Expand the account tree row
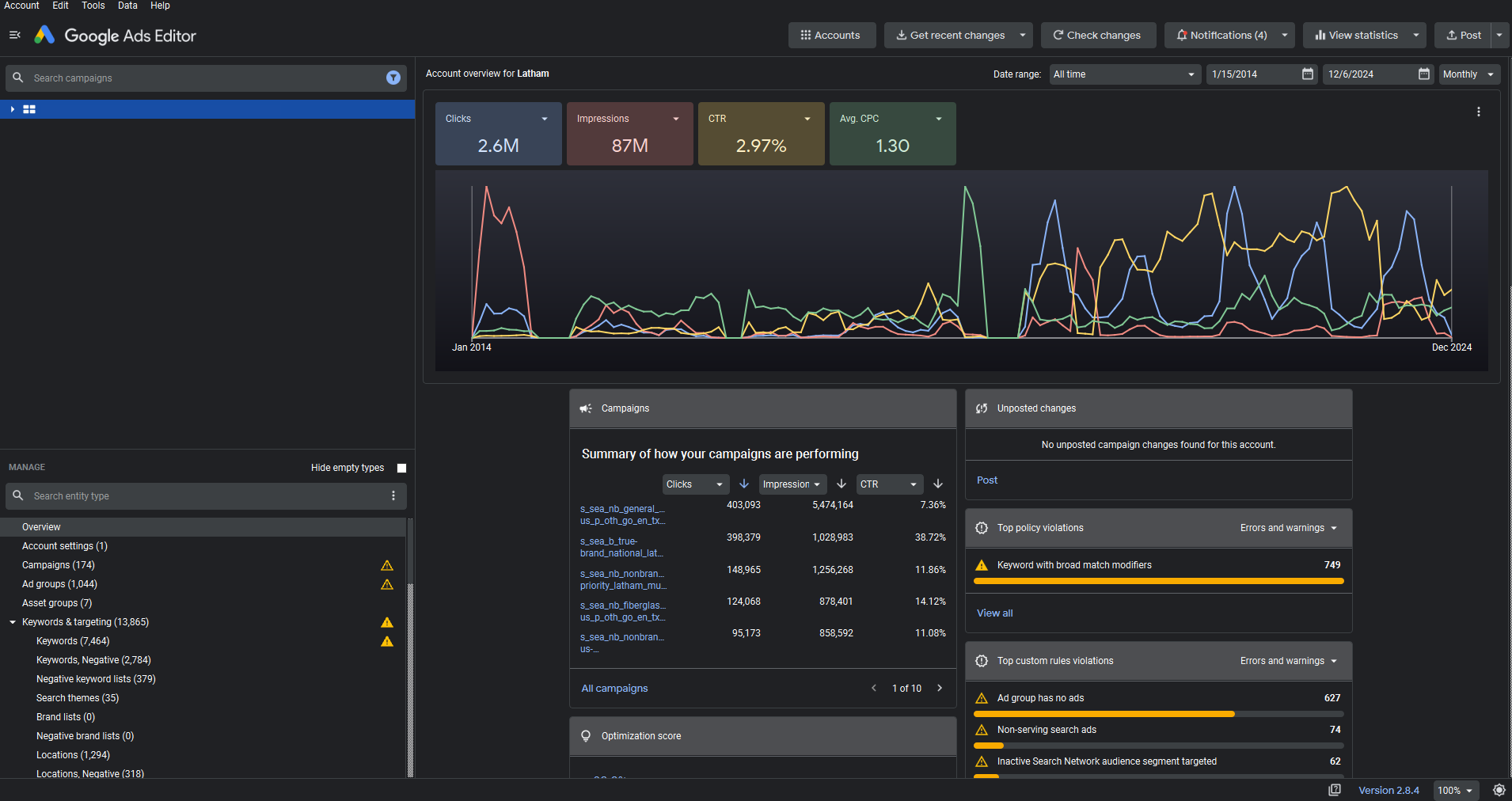This screenshot has width=1512, height=801. (x=13, y=109)
